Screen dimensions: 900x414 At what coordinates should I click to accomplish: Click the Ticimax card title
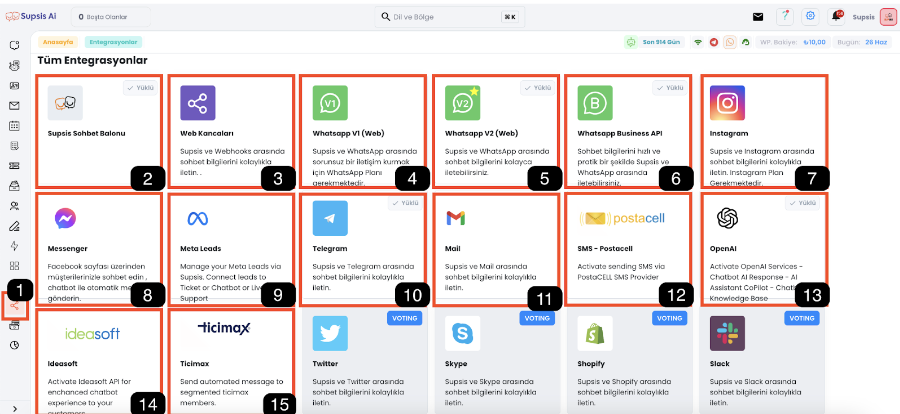click(x=193, y=363)
